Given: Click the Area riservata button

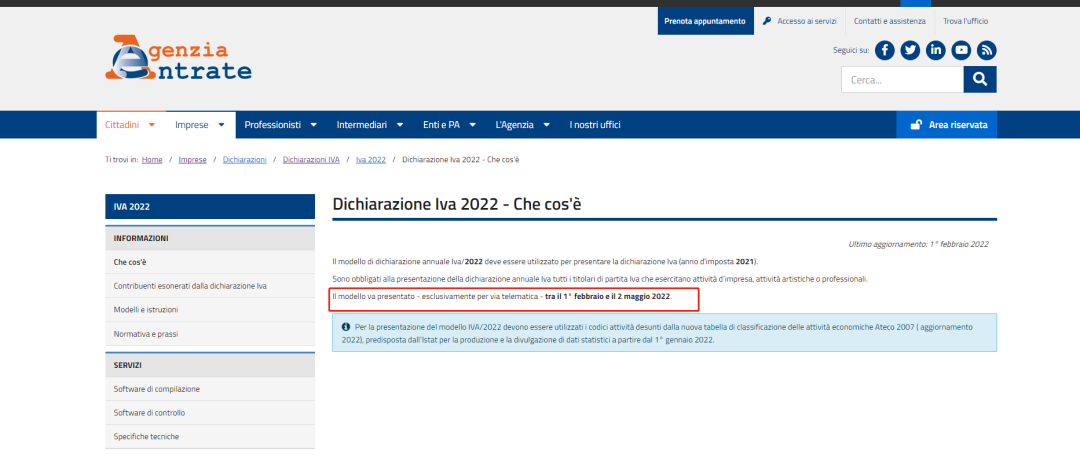Looking at the screenshot, I should click(946, 125).
